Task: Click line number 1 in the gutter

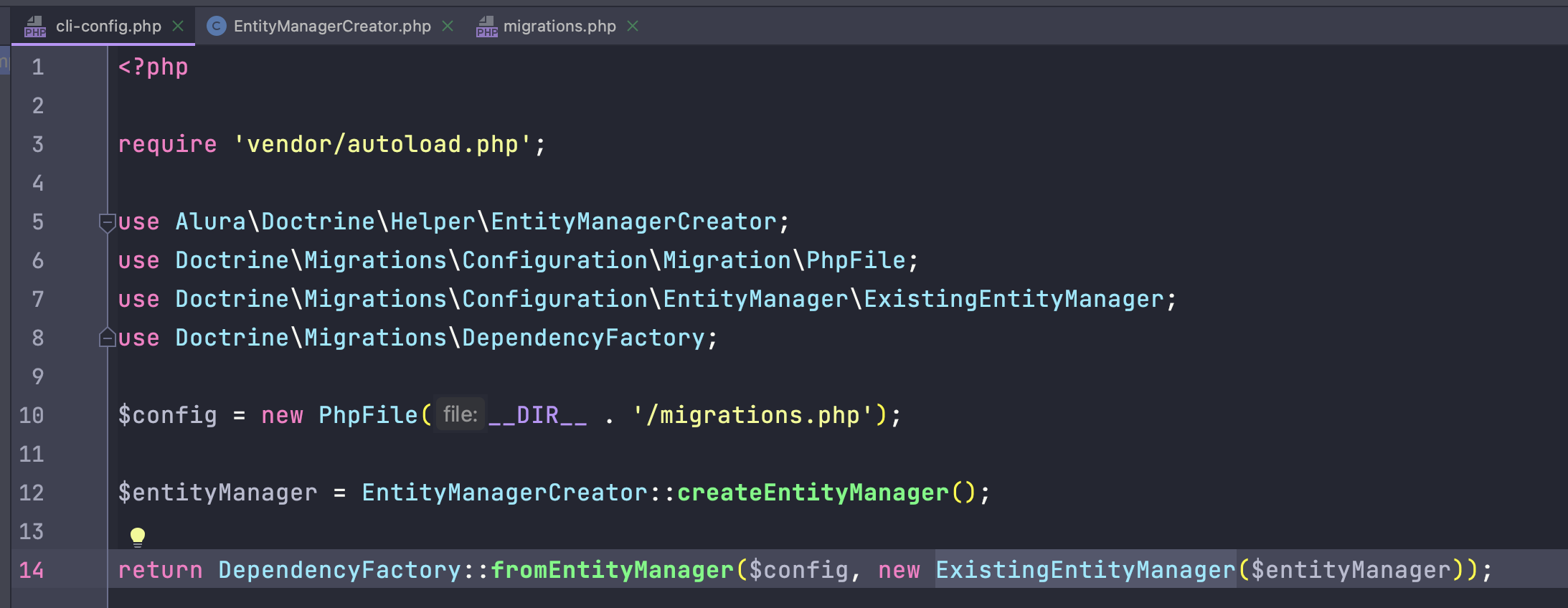Action: 38,67
